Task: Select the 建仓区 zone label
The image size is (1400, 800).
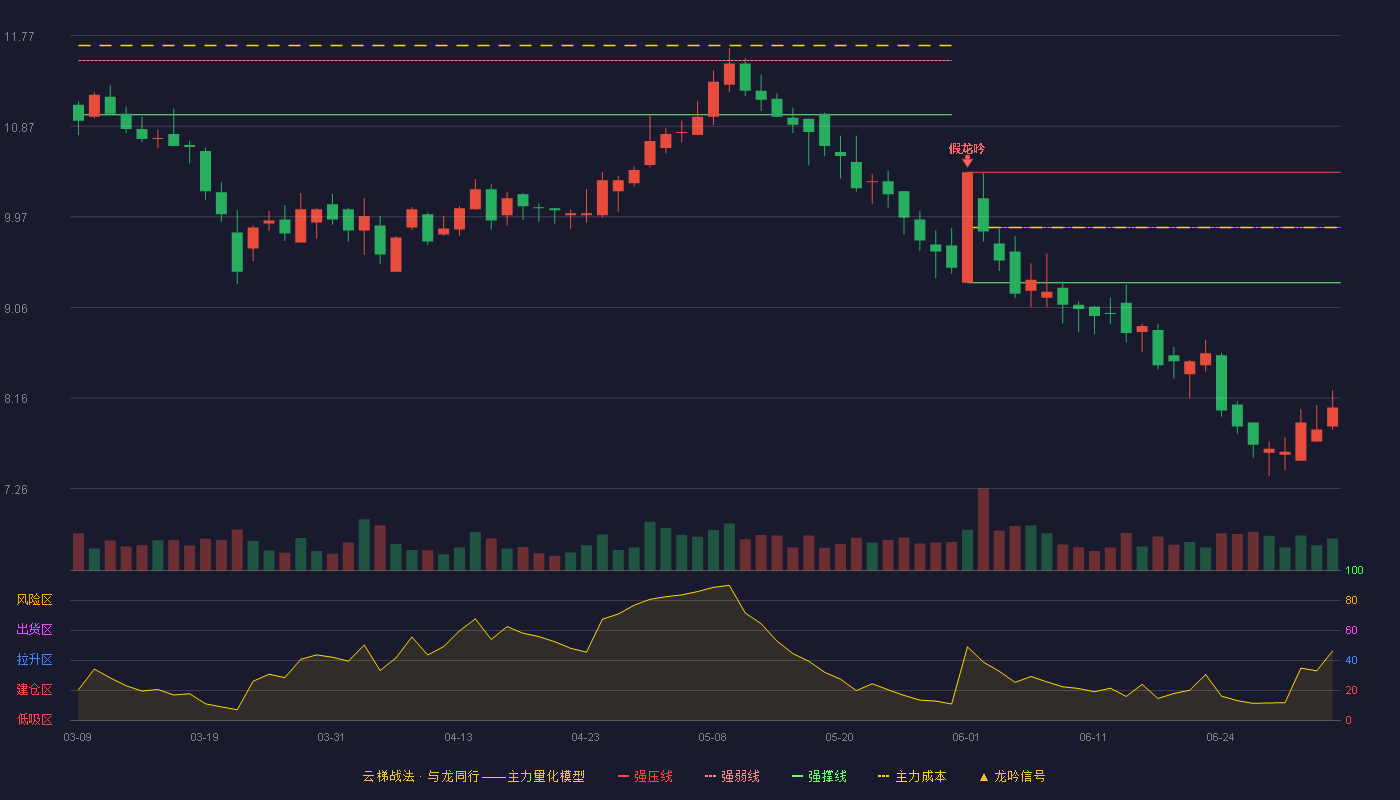Action: pyautogui.click(x=34, y=690)
